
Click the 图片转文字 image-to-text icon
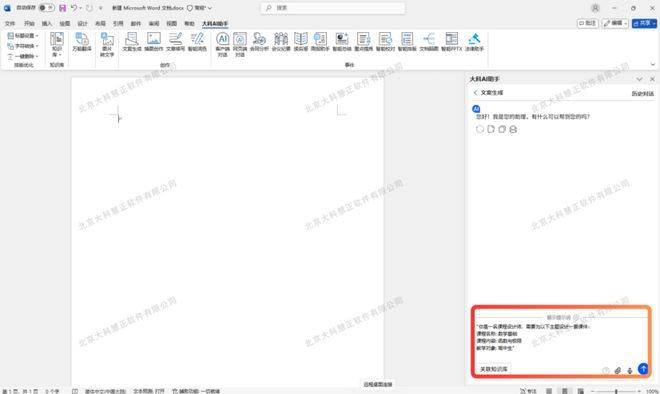pos(107,45)
